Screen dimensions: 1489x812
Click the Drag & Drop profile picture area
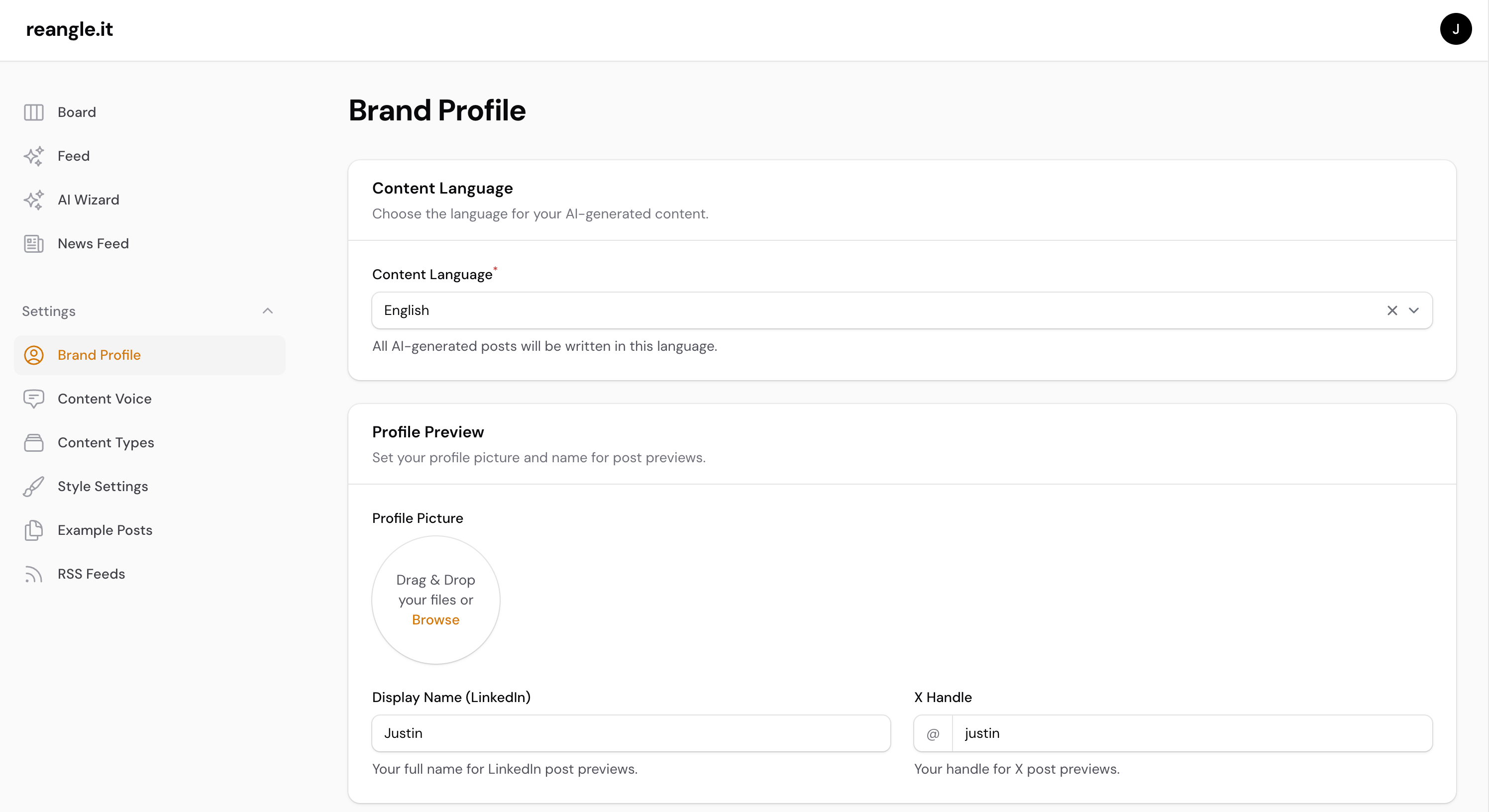pos(435,600)
